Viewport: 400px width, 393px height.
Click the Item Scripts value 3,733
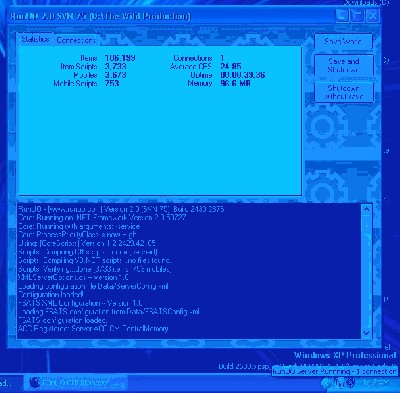[x=115, y=67]
